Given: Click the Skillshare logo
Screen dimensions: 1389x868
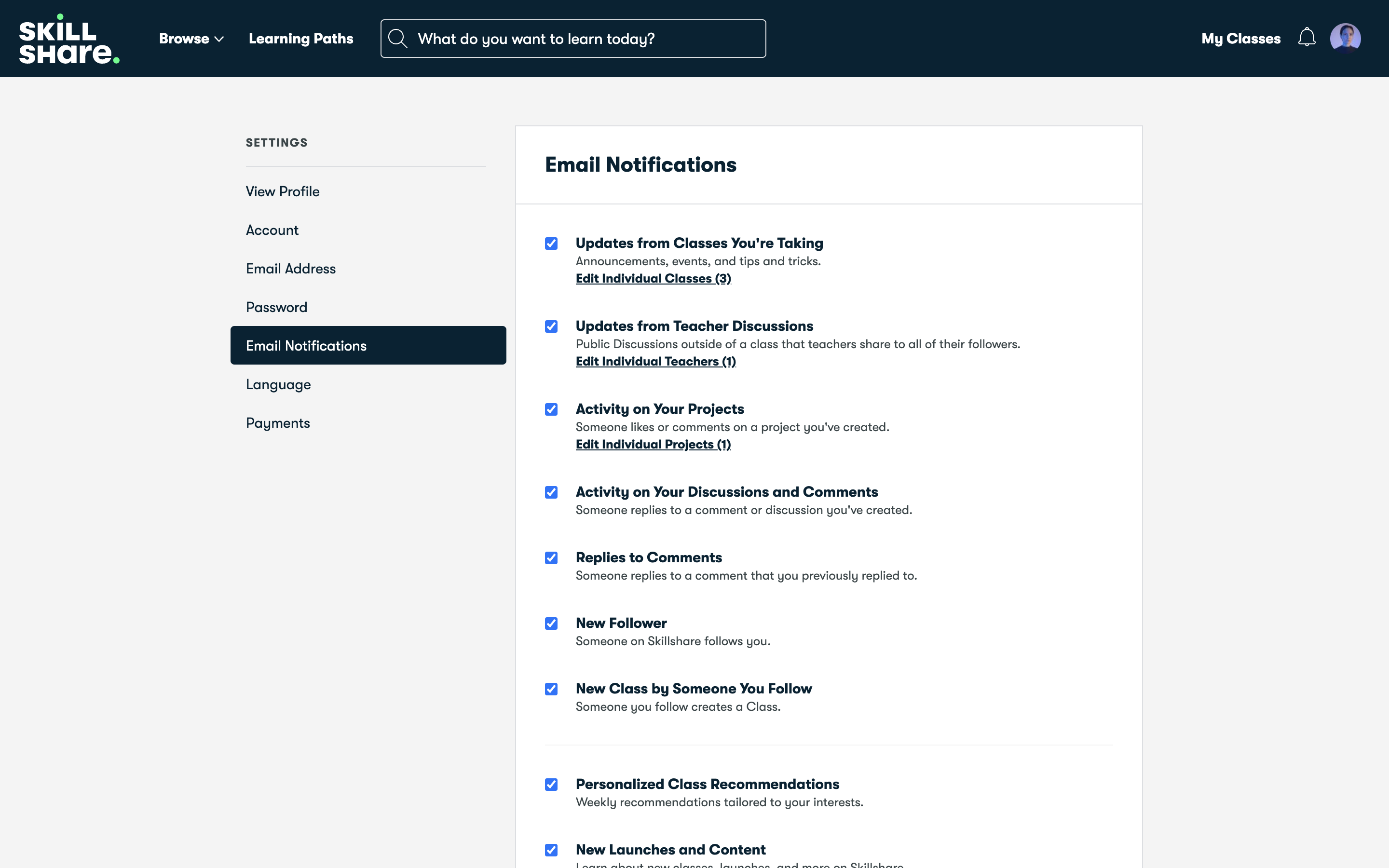Looking at the screenshot, I should (69, 39).
